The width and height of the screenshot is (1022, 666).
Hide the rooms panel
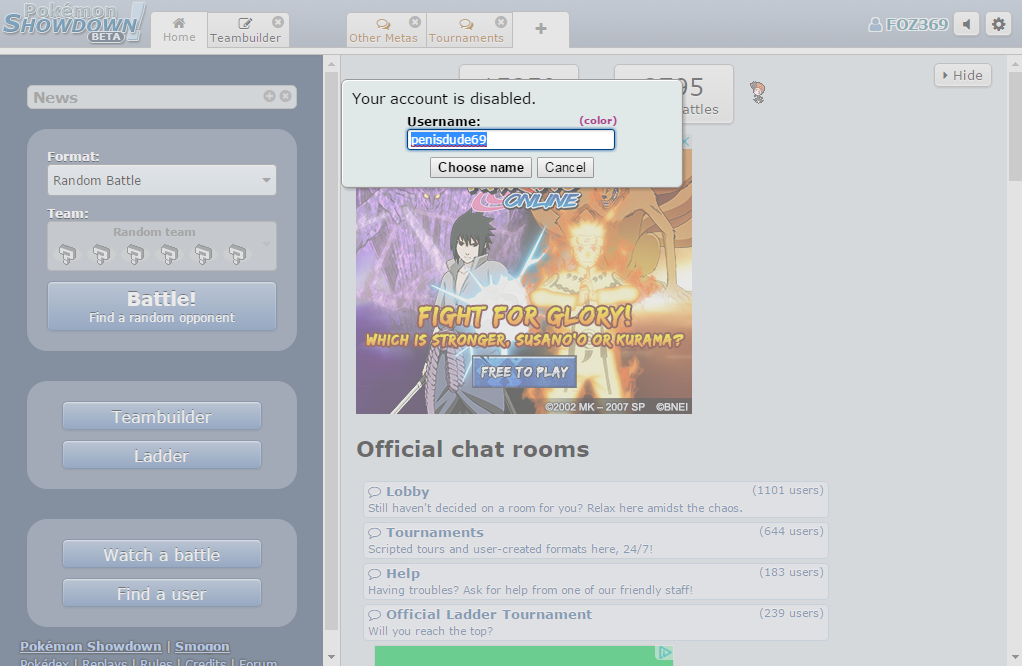click(x=963, y=75)
